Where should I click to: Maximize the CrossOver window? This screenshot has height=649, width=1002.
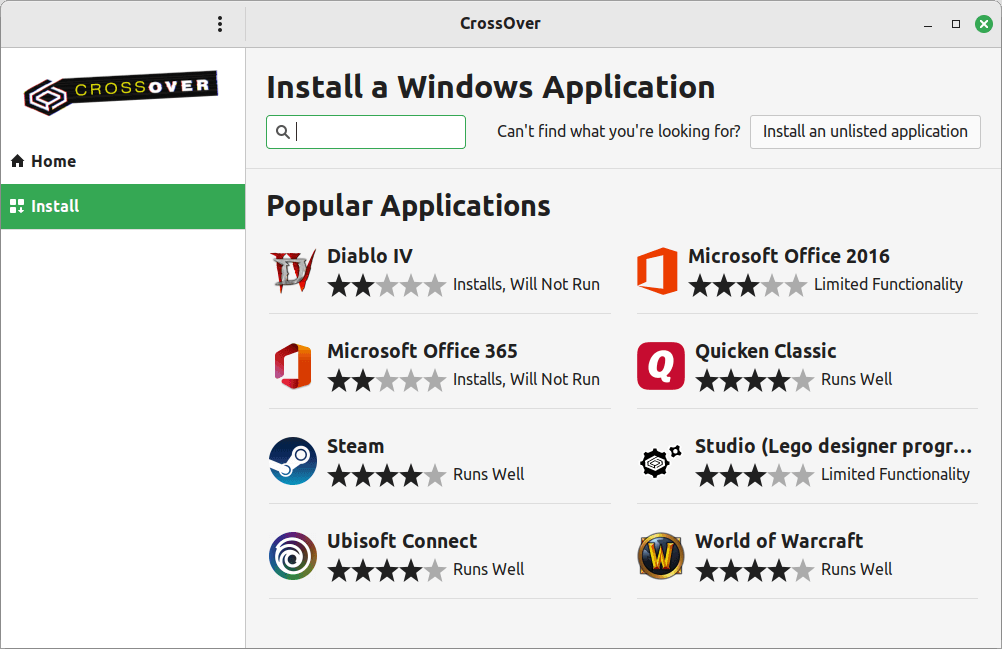coord(956,24)
